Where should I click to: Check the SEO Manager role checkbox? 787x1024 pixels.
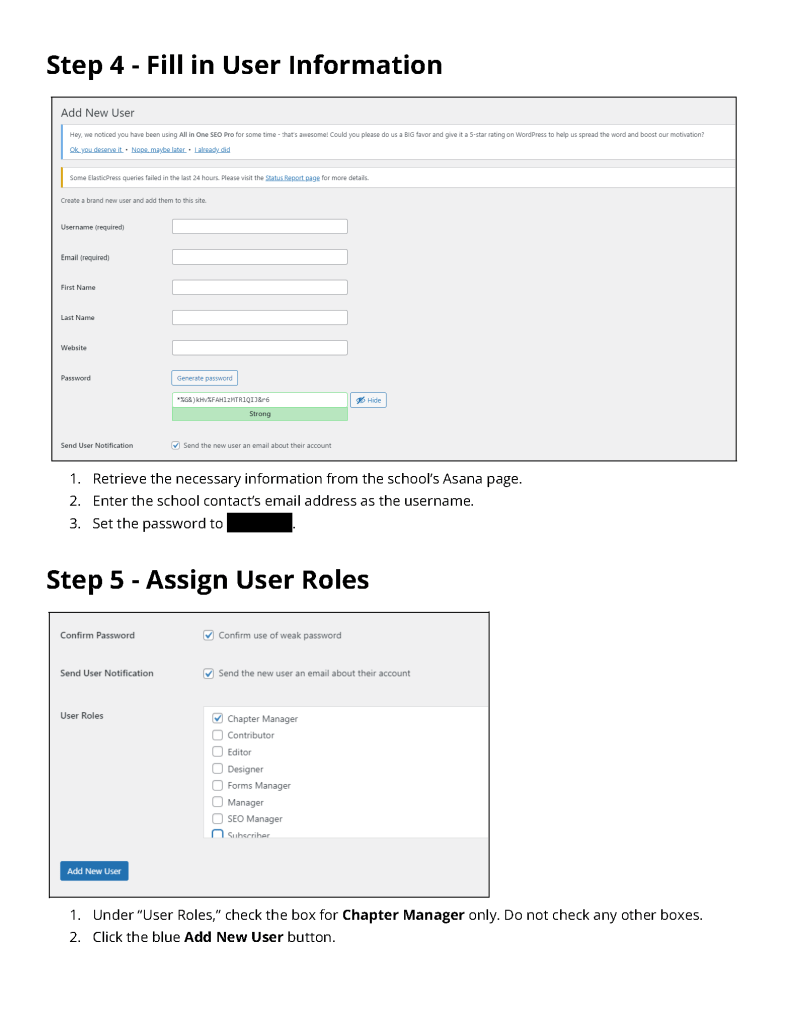pos(217,819)
